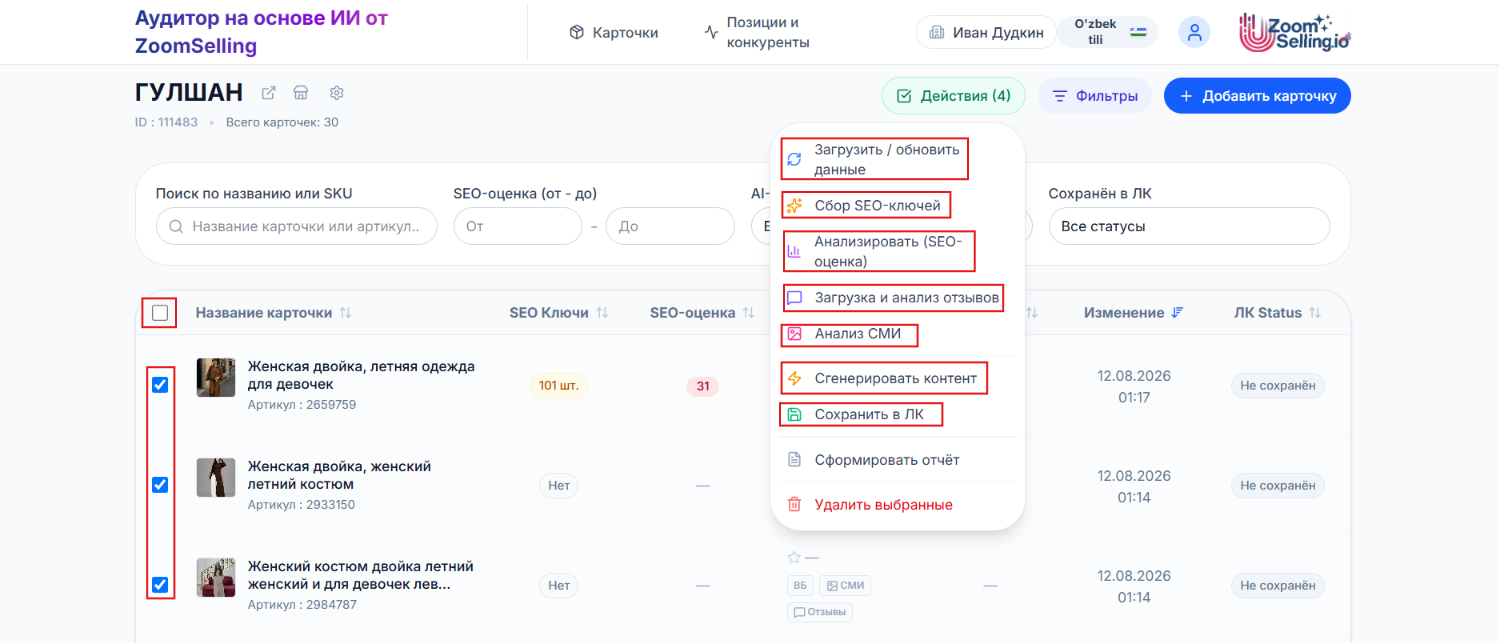Uncheck the Артикул 2659759 row checkbox
The image size is (1499, 643).
tap(160, 385)
